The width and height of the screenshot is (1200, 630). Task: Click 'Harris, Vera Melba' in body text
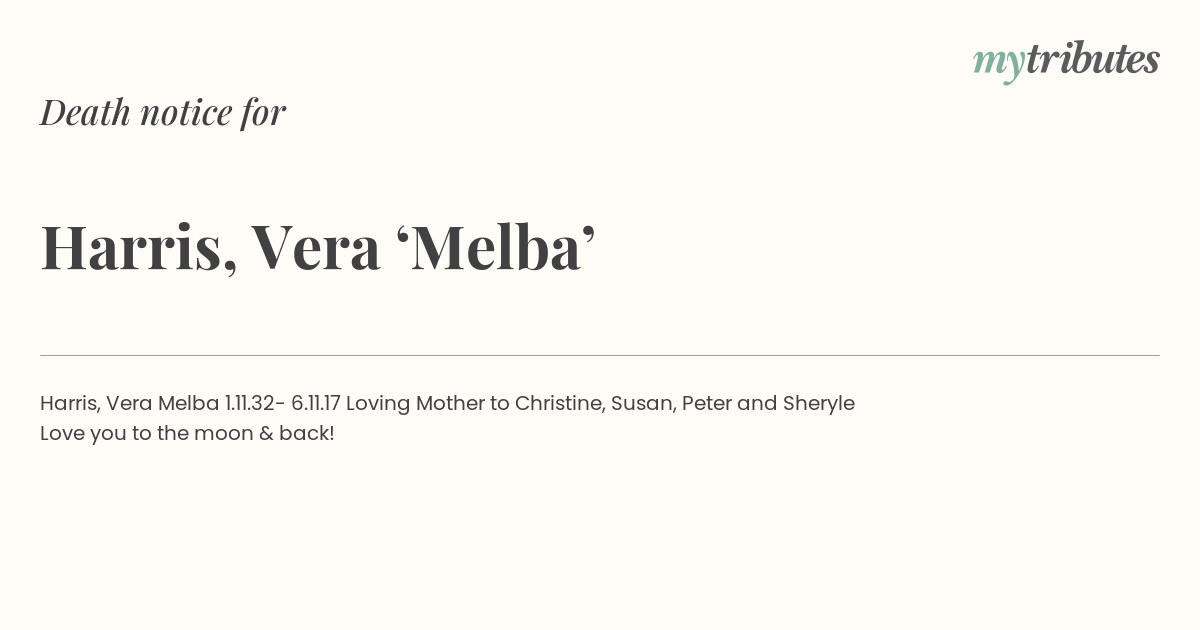(x=129, y=403)
